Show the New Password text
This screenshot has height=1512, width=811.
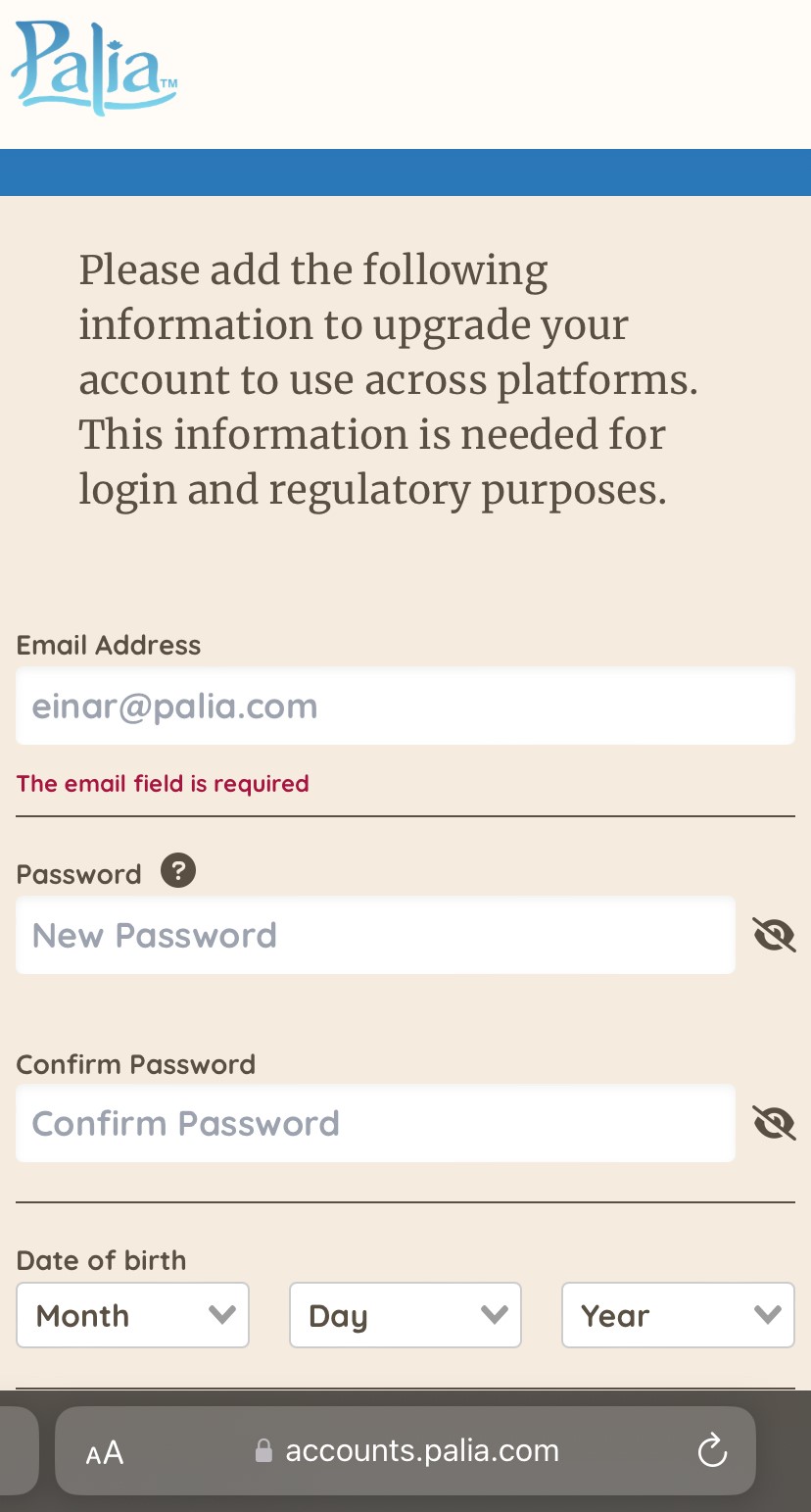coord(774,935)
